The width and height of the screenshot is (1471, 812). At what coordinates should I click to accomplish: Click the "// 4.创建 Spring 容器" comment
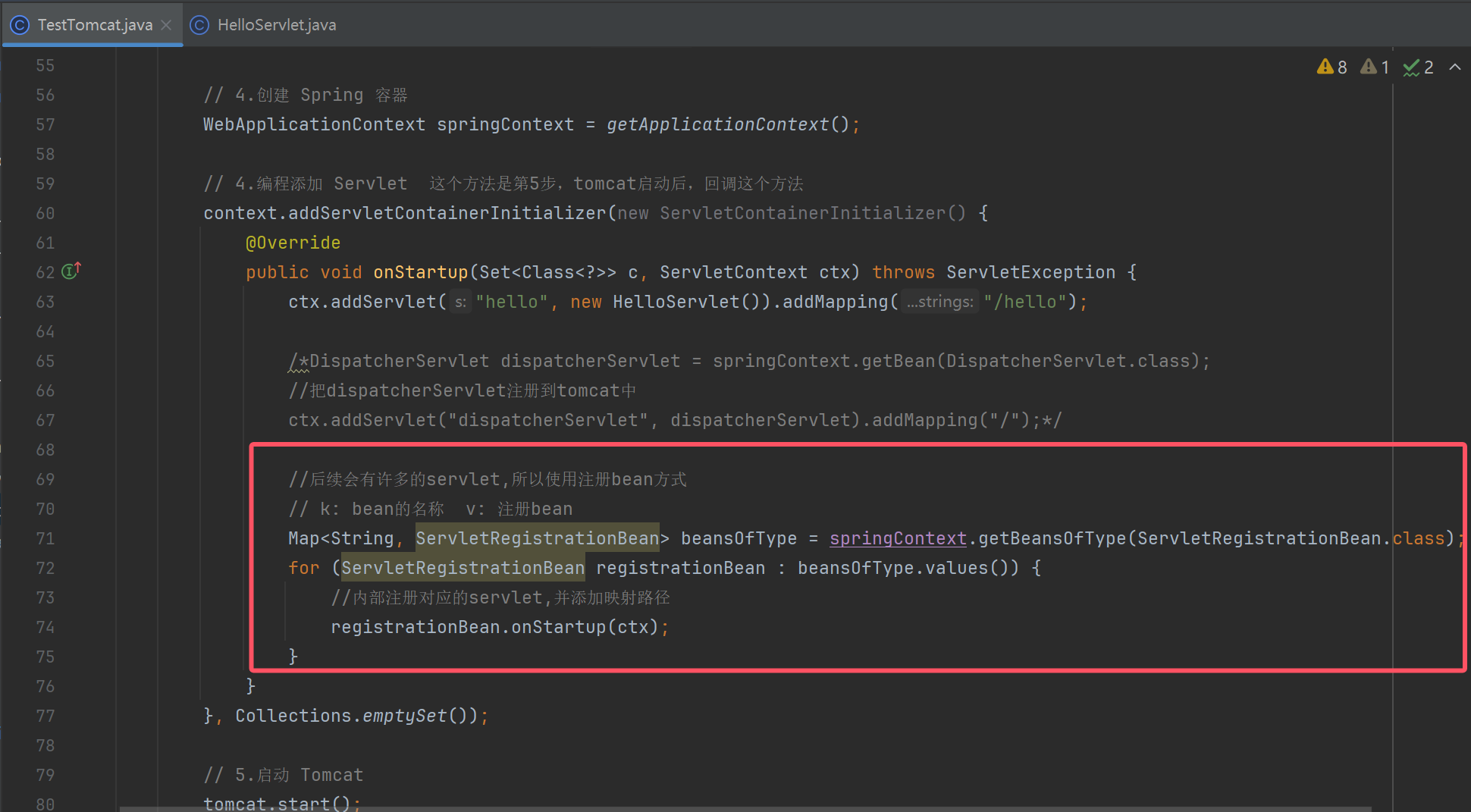[305, 95]
